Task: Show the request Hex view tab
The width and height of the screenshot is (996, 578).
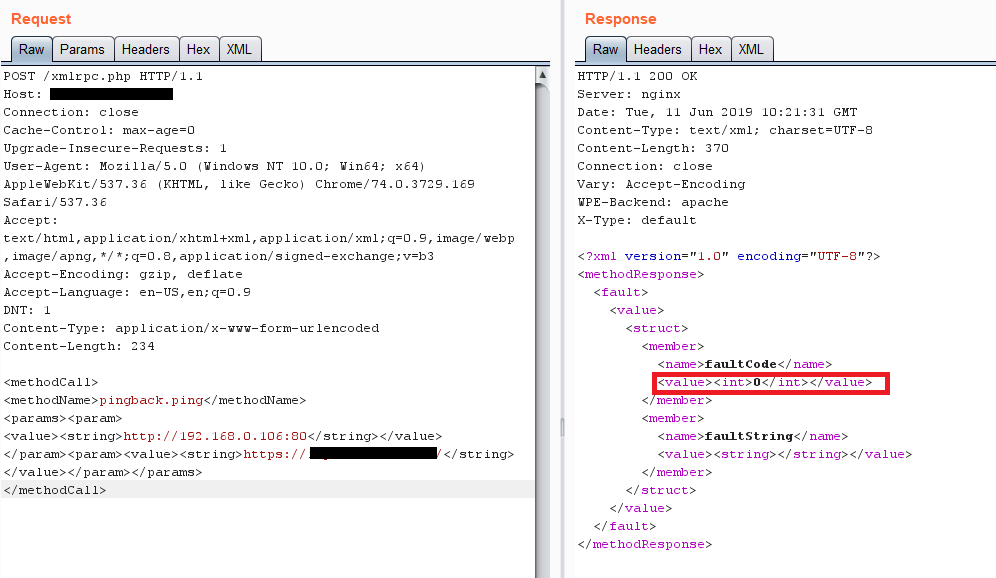Action: [x=198, y=49]
